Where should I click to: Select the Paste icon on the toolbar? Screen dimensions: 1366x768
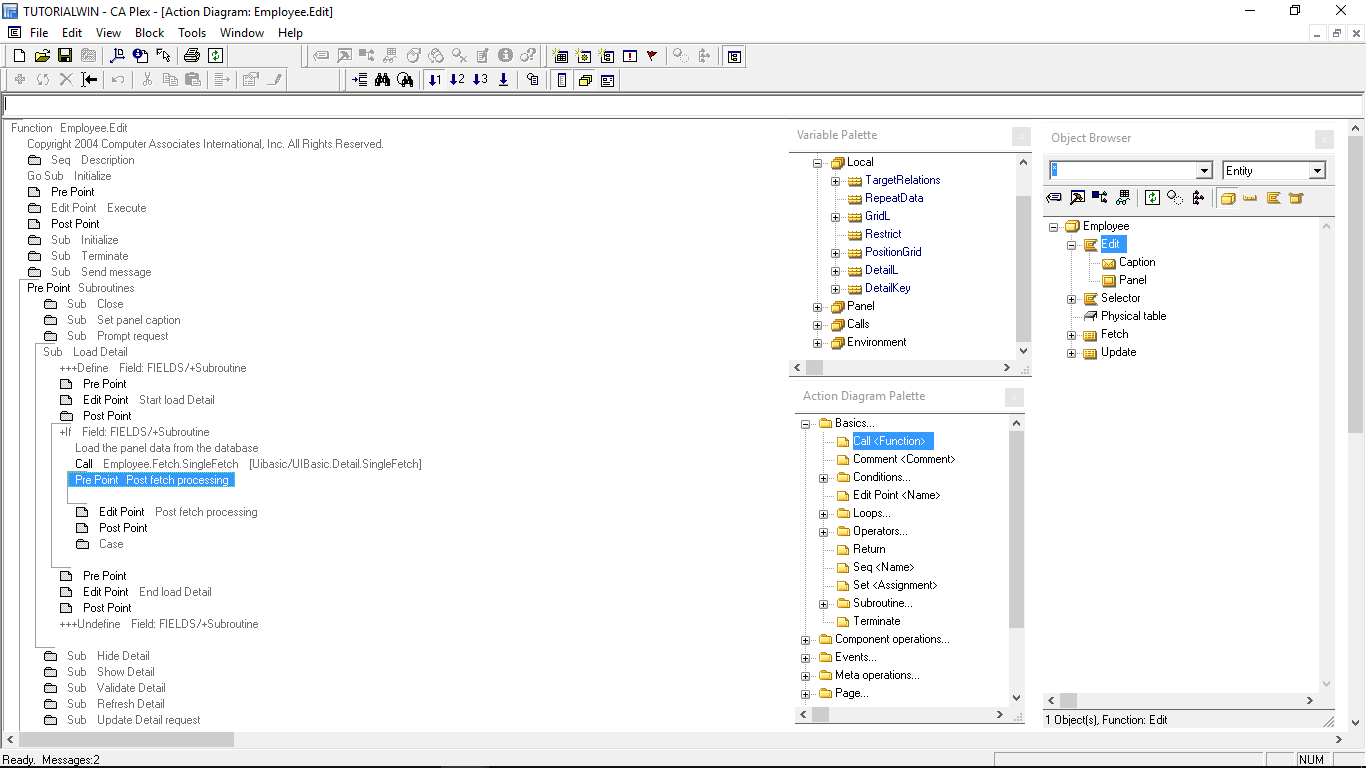tap(193, 79)
